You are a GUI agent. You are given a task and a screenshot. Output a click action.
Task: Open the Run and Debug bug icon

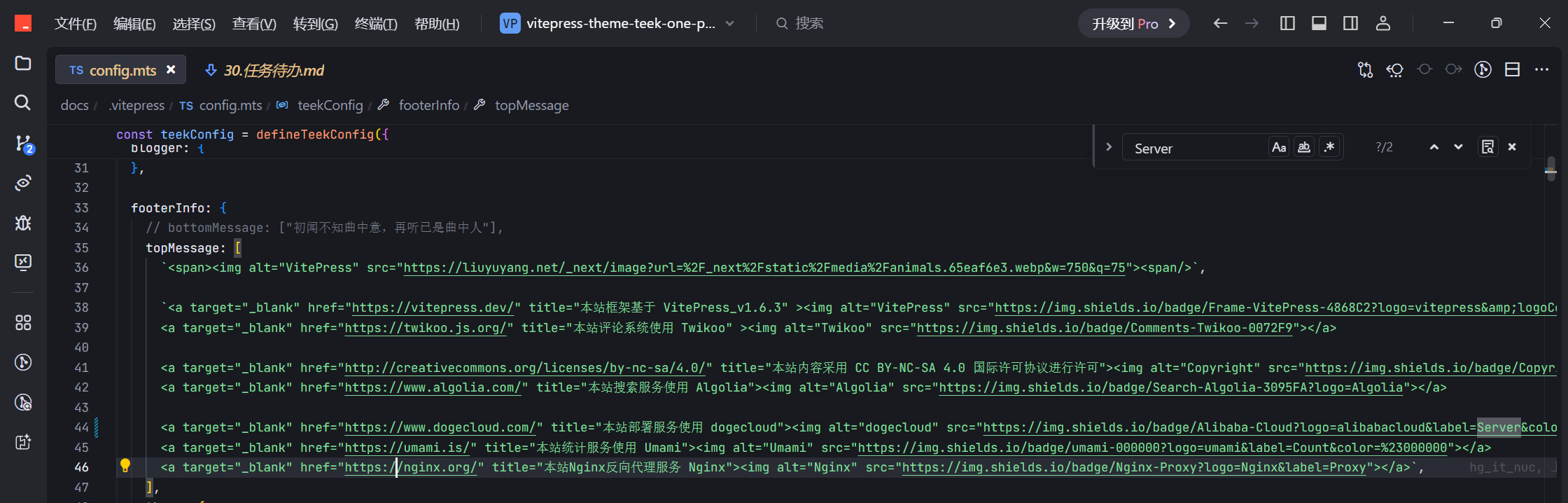point(23,223)
